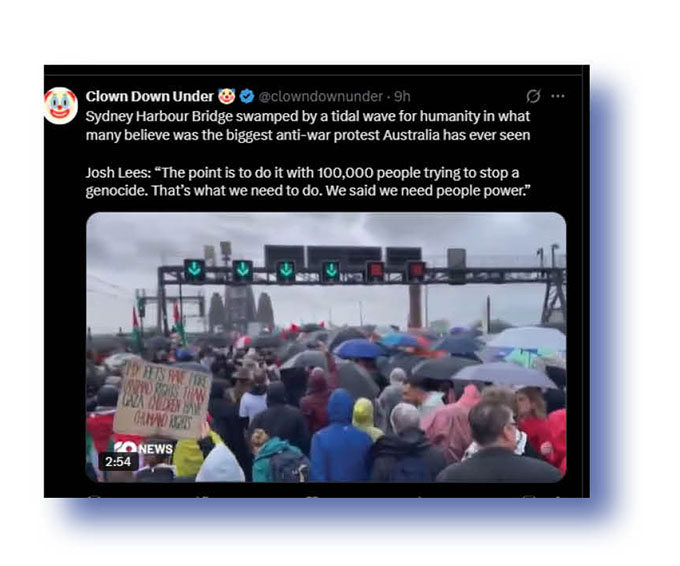This screenshot has height=566, width=680.
Task: Click the clown emoji beside display name
Action: (x=226, y=96)
